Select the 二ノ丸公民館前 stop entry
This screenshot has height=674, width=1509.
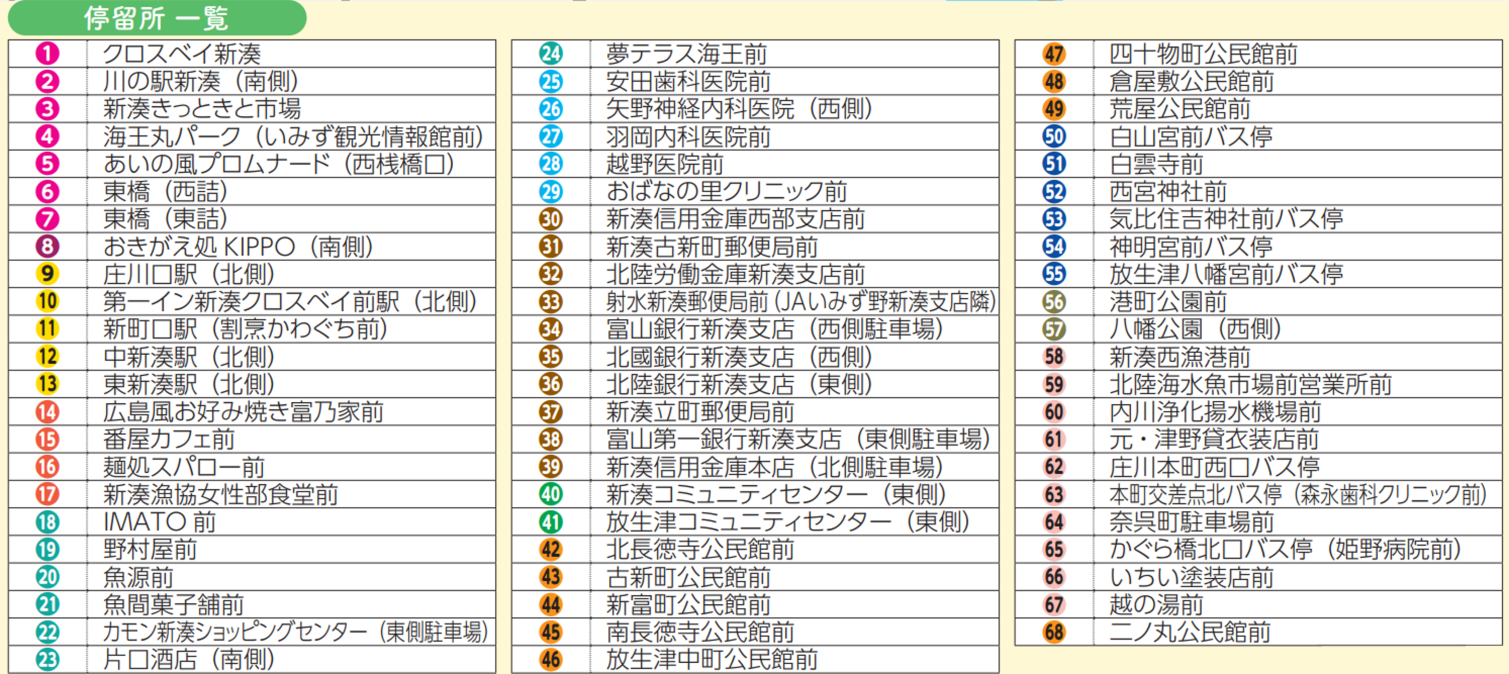pyautogui.click(x=1190, y=632)
